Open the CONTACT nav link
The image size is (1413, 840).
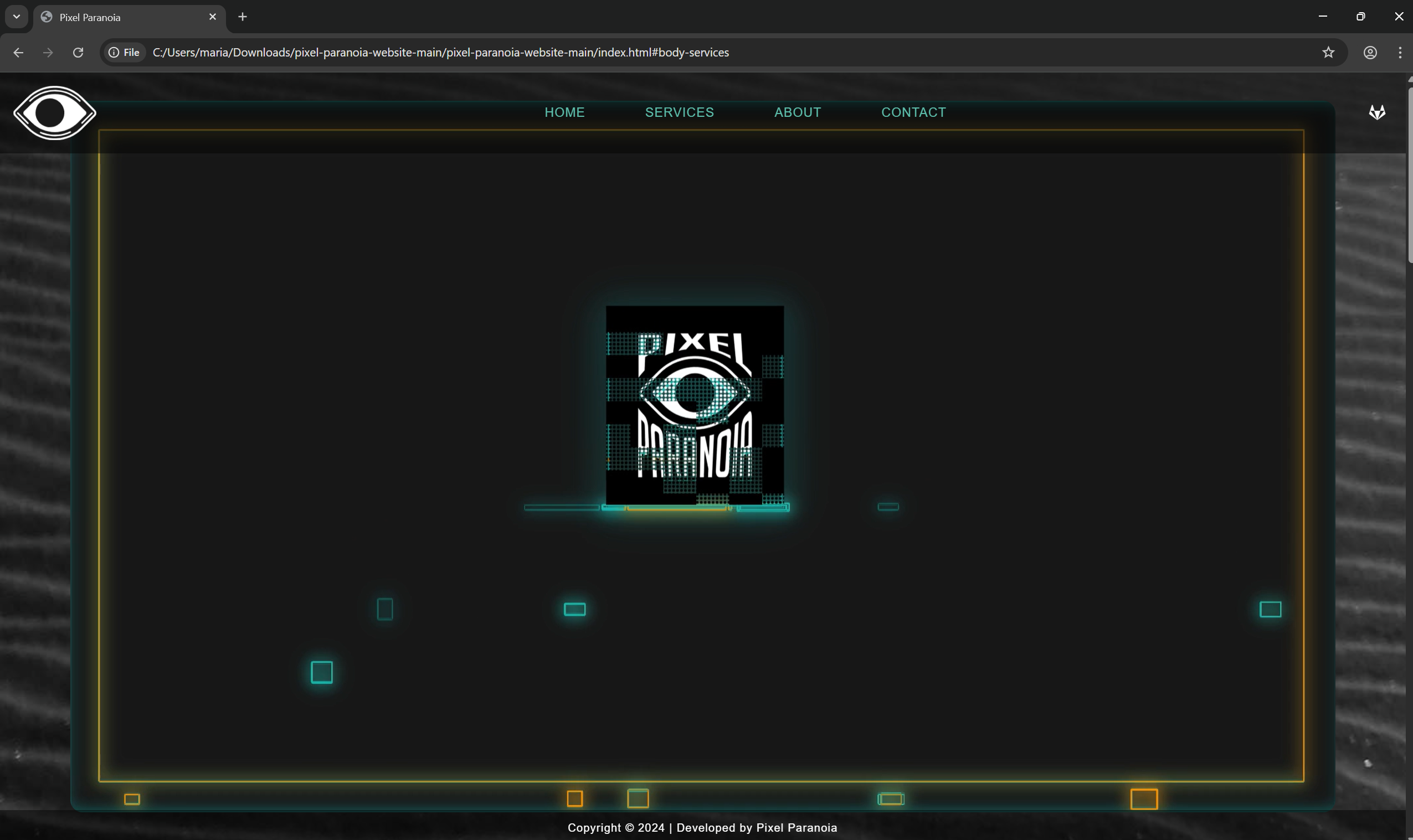click(x=913, y=112)
